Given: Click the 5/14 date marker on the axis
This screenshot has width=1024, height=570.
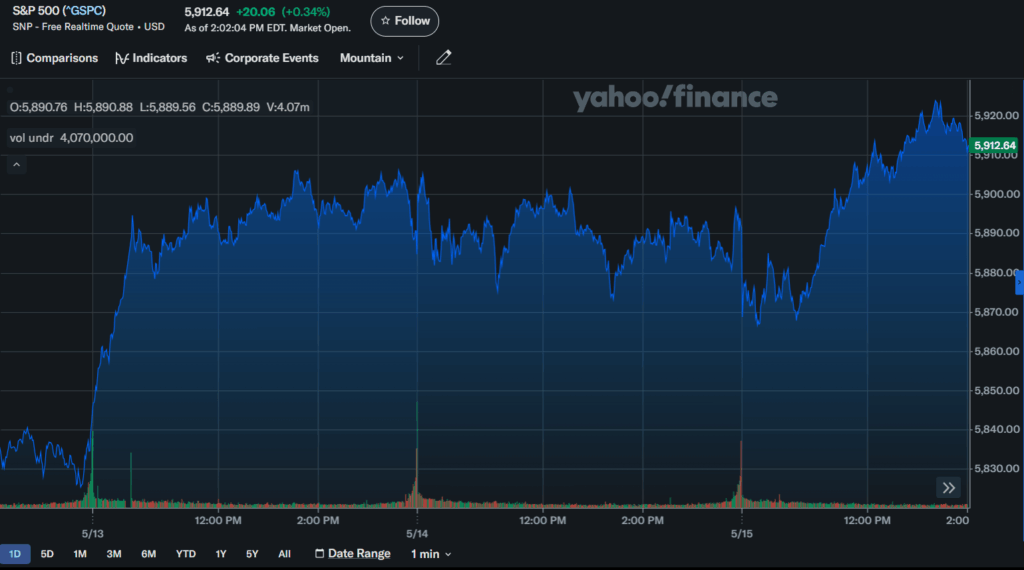Looking at the screenshot, I should click(417, 533).
